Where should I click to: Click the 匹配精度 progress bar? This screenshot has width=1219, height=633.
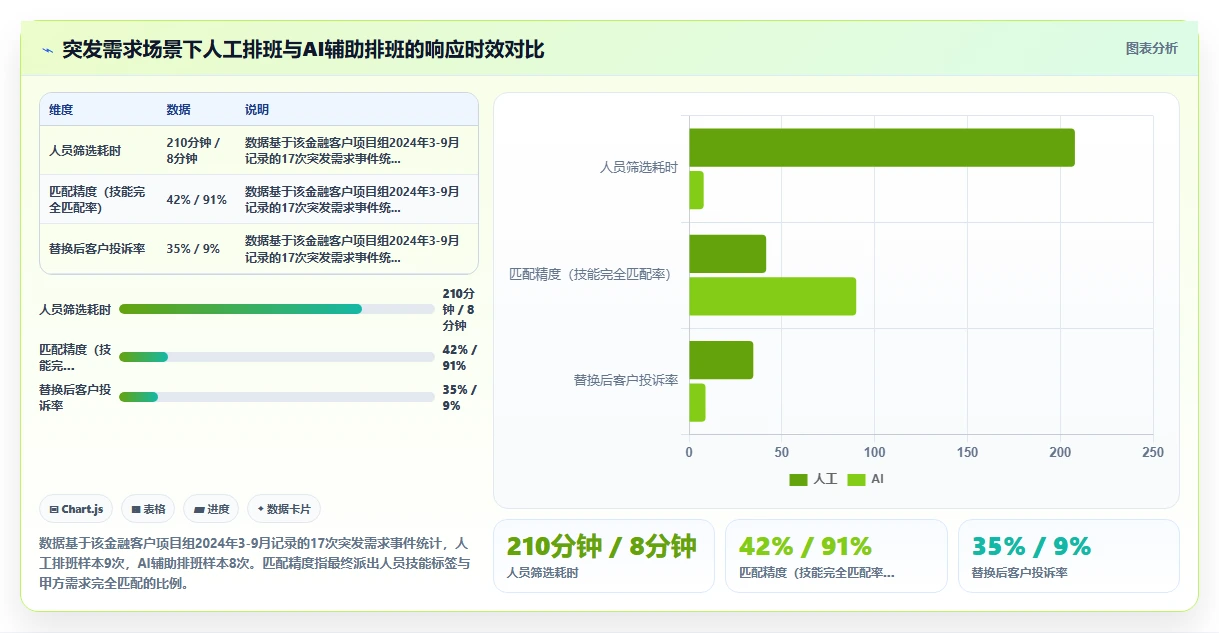277,357
